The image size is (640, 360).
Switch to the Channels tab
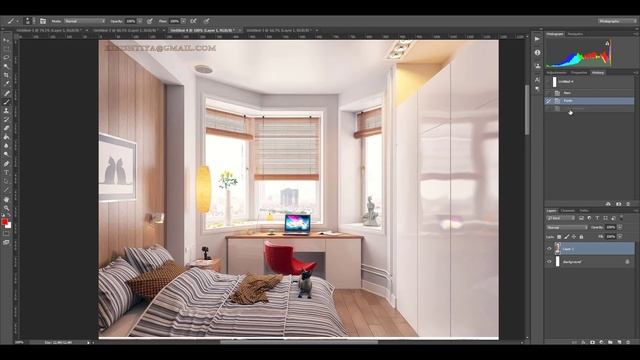click(568, 211)
